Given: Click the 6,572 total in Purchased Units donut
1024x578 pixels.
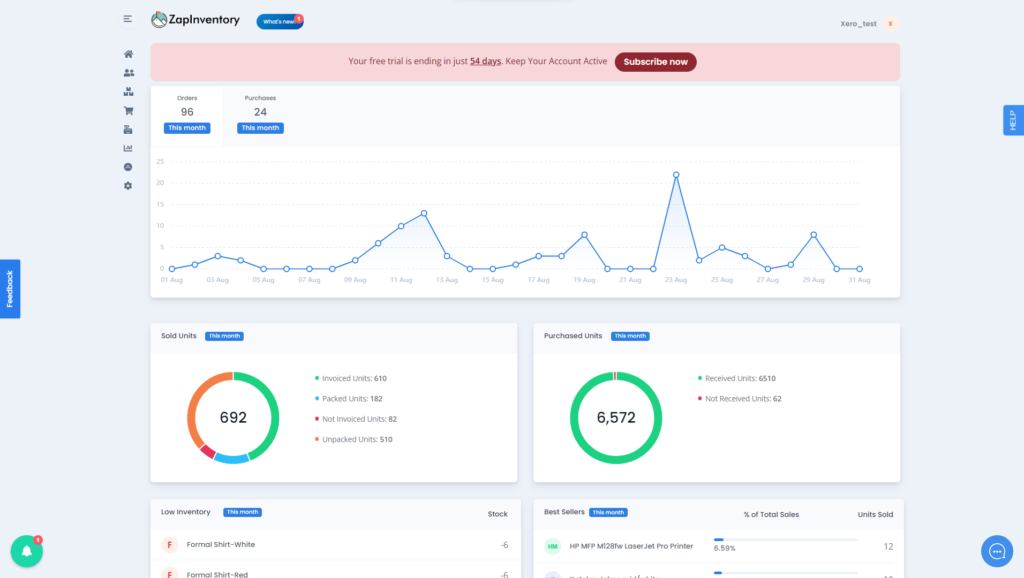Looking at the screenshot, I should 616,418.
